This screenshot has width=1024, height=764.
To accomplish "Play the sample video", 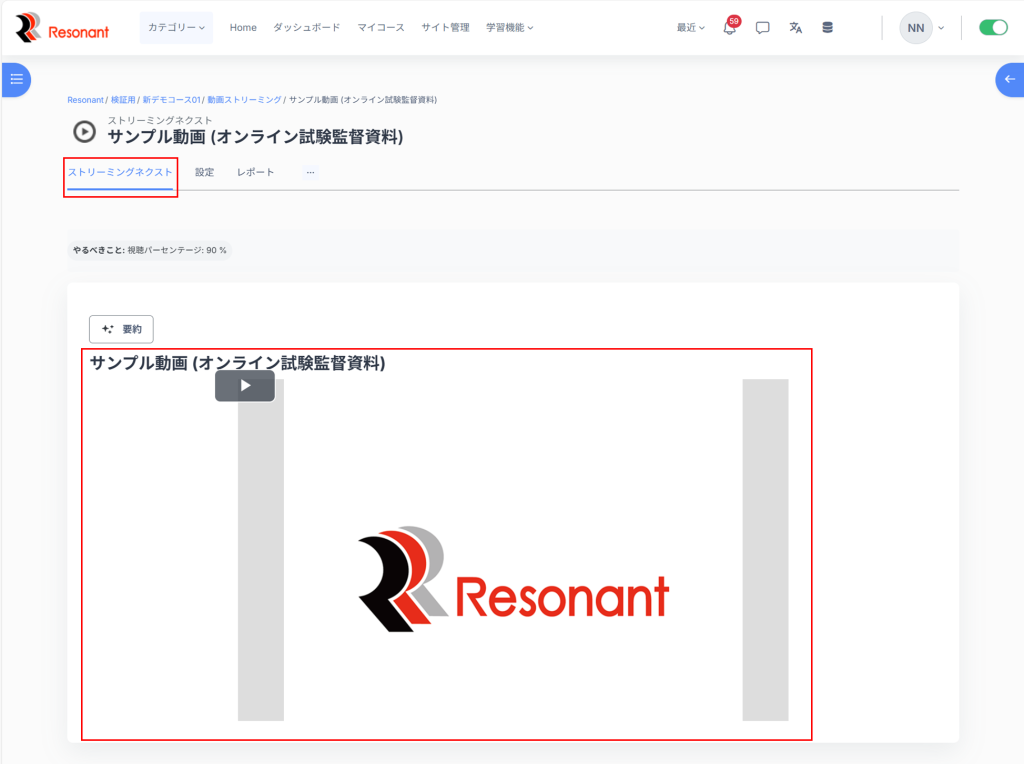I will [x=244, y=386].
